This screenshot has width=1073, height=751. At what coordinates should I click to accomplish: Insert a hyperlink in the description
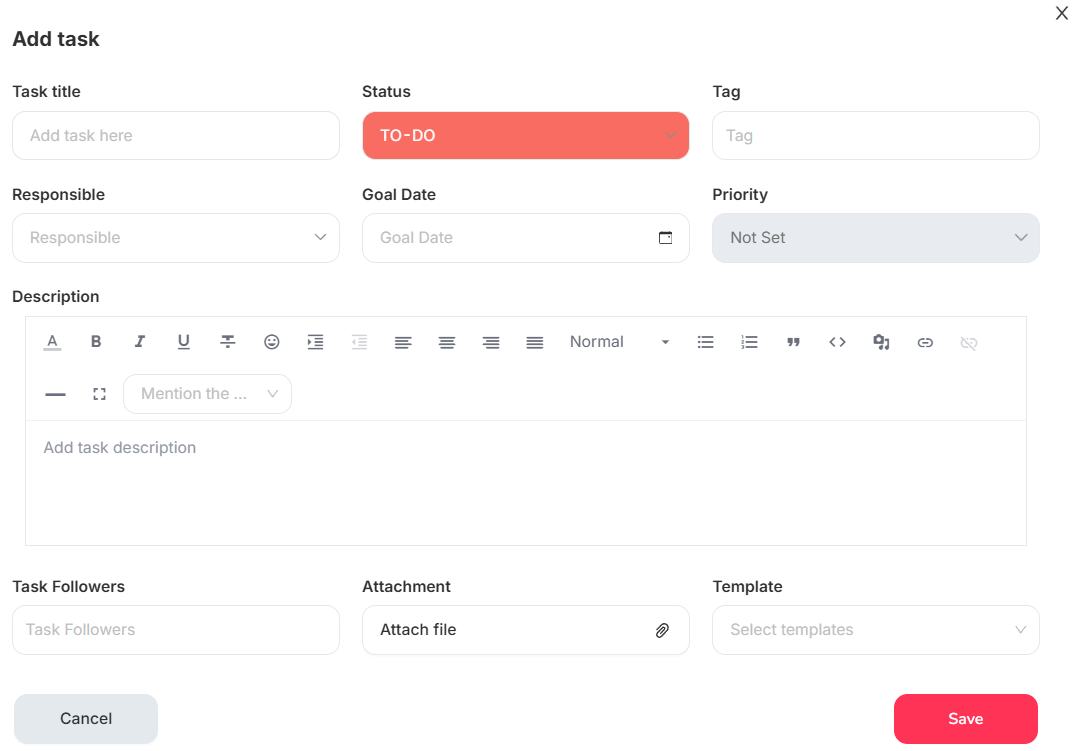click(x=925, y=342)
